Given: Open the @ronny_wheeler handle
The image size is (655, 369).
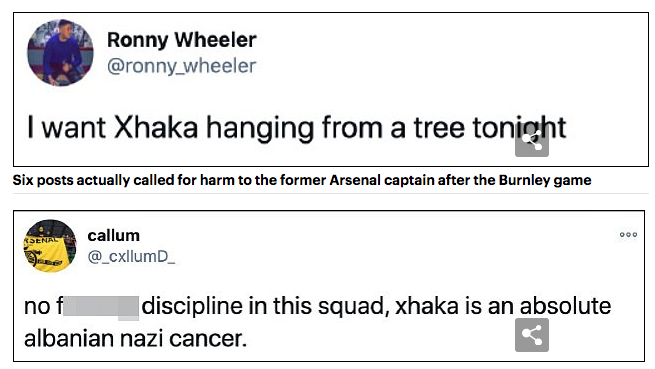Looking at the screenshot, I should (181, 66).
